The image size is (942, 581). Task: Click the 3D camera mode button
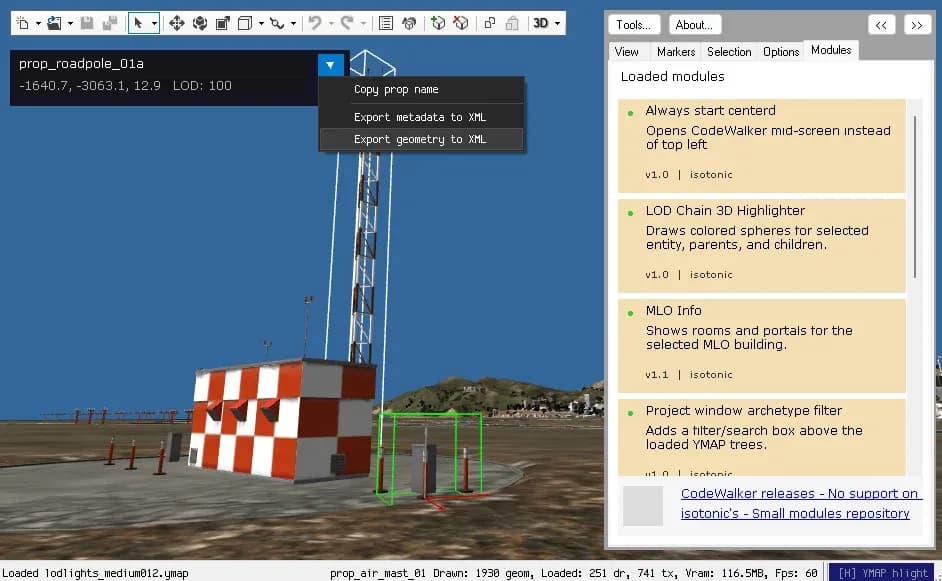541,23
